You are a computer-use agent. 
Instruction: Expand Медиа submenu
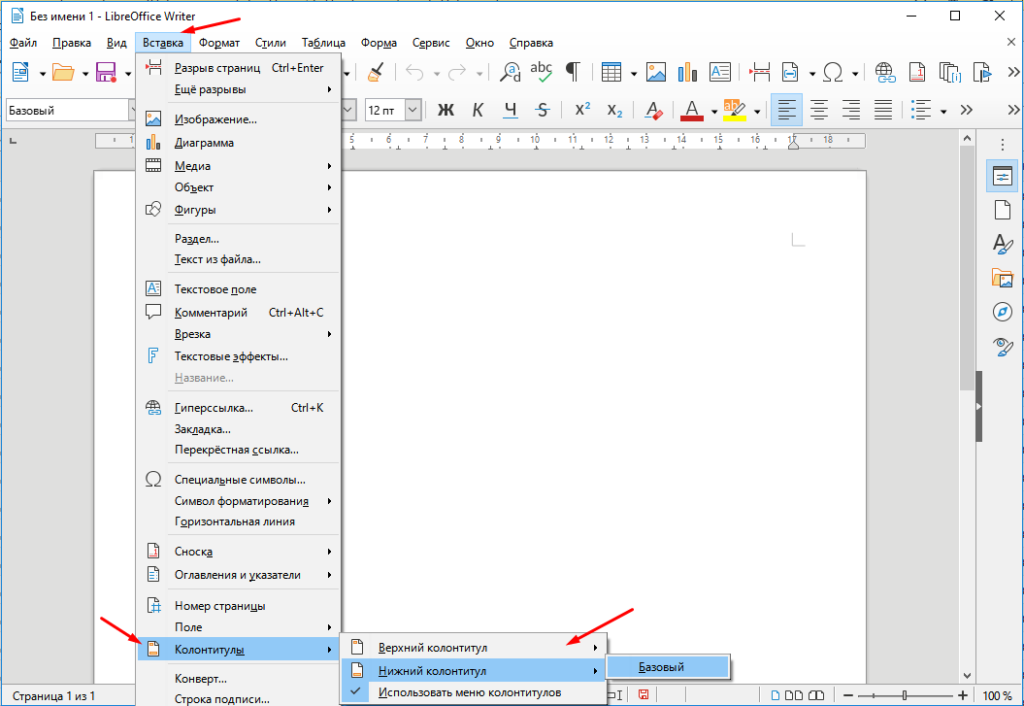coord(238,166)
